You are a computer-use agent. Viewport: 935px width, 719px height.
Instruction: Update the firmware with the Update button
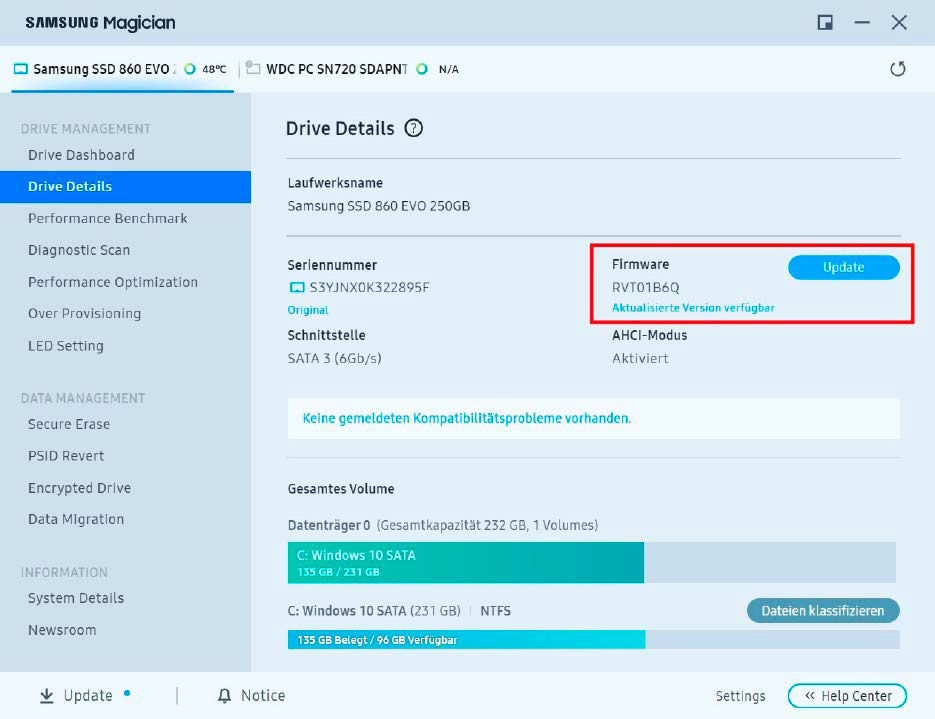pos(843,268)
